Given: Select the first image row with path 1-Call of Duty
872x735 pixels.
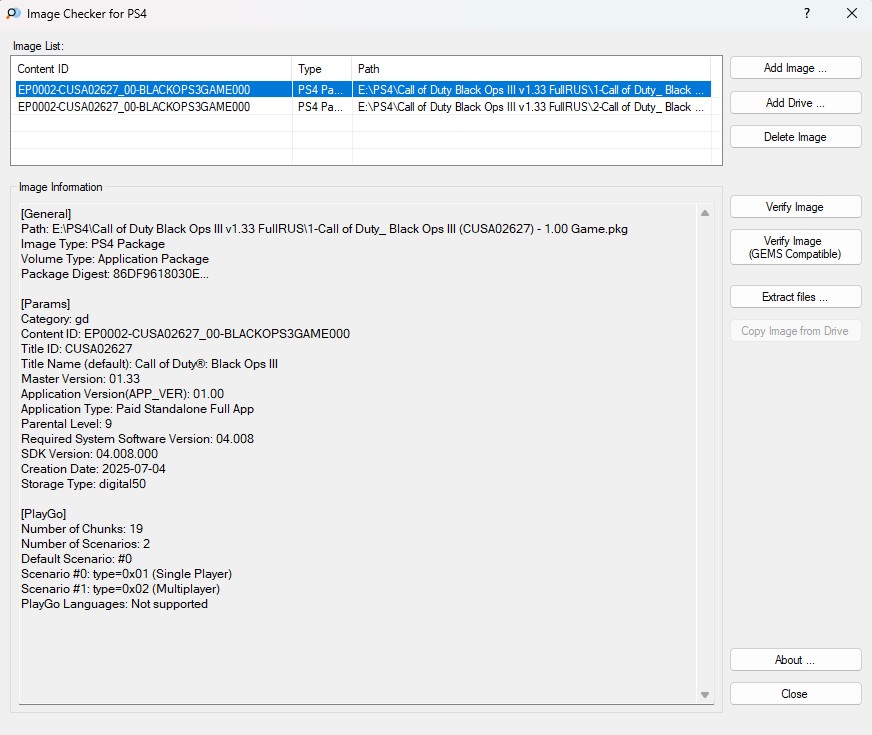Looking at the screenshot, I should tap(363, 90).
